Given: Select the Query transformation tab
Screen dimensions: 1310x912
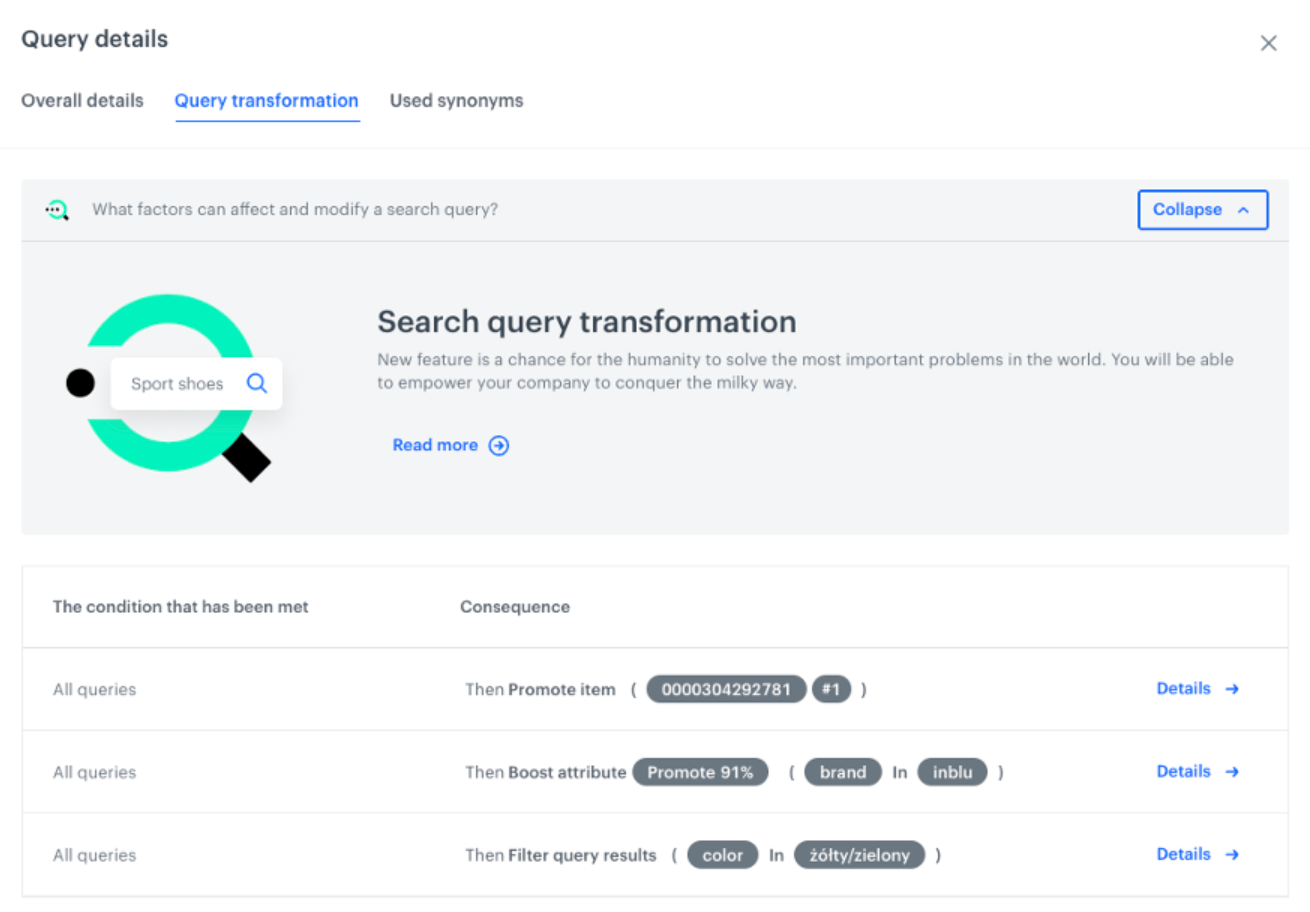Looking at the screenshot, I should 266,100.
